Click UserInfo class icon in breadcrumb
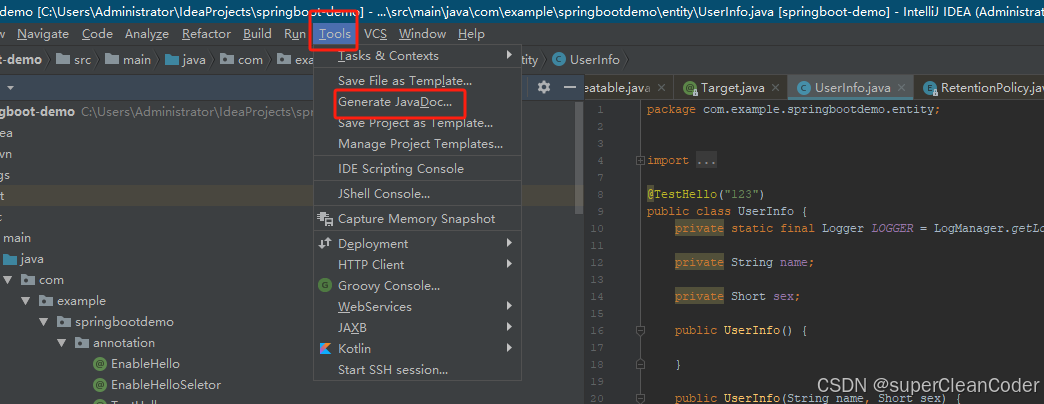The height and width of the screenshot is (404, 1044). [558, 60]
